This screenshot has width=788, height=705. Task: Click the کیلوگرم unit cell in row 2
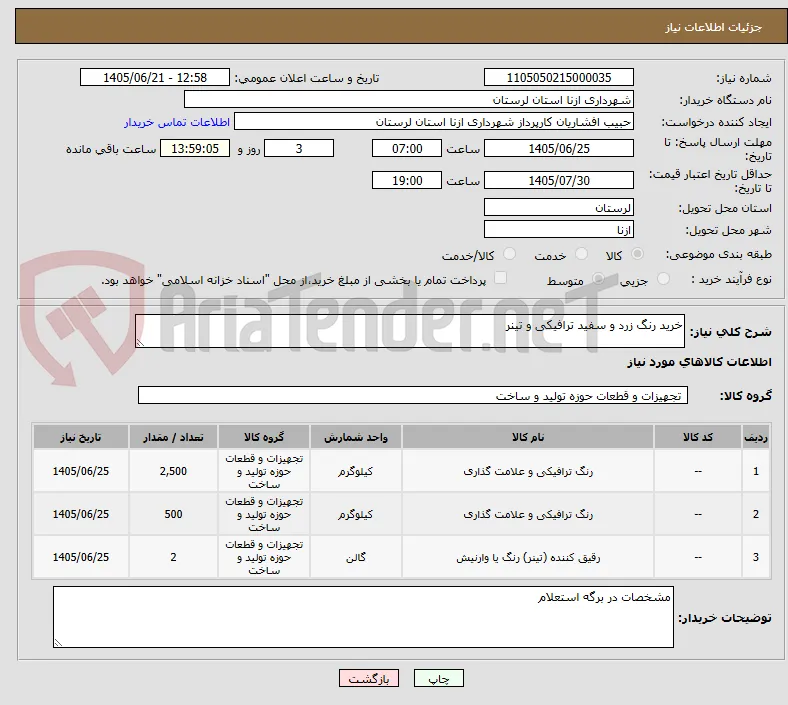point(356,514)
